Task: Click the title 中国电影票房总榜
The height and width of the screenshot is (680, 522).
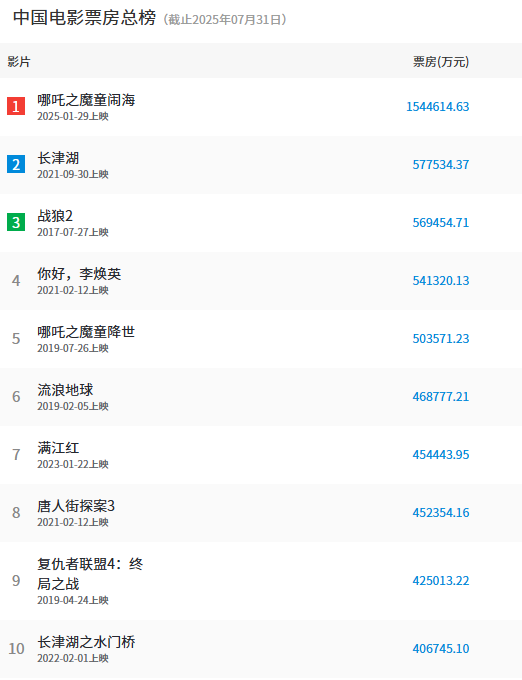Action: point(85,18)
